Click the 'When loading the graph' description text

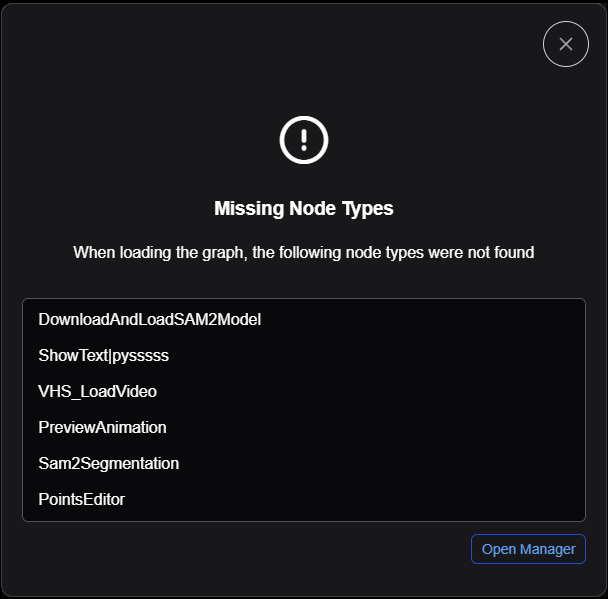point(304,253)
